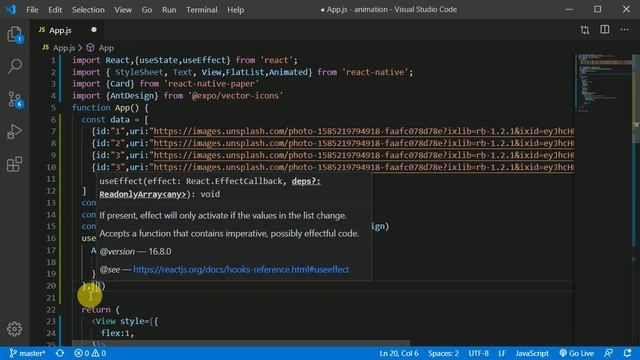Open the Selection menu
Screen dimensions: 640x360
click(88, 10)
